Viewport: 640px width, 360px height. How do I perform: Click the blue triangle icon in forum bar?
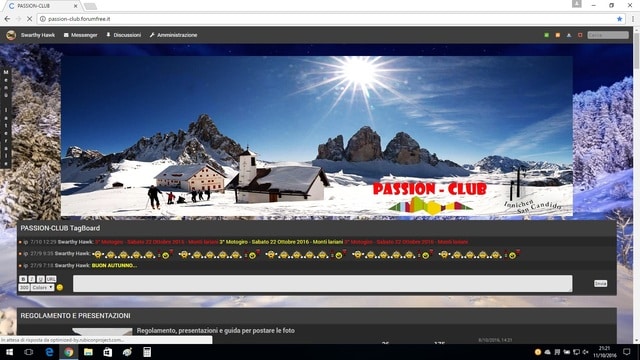coord(569,36)
